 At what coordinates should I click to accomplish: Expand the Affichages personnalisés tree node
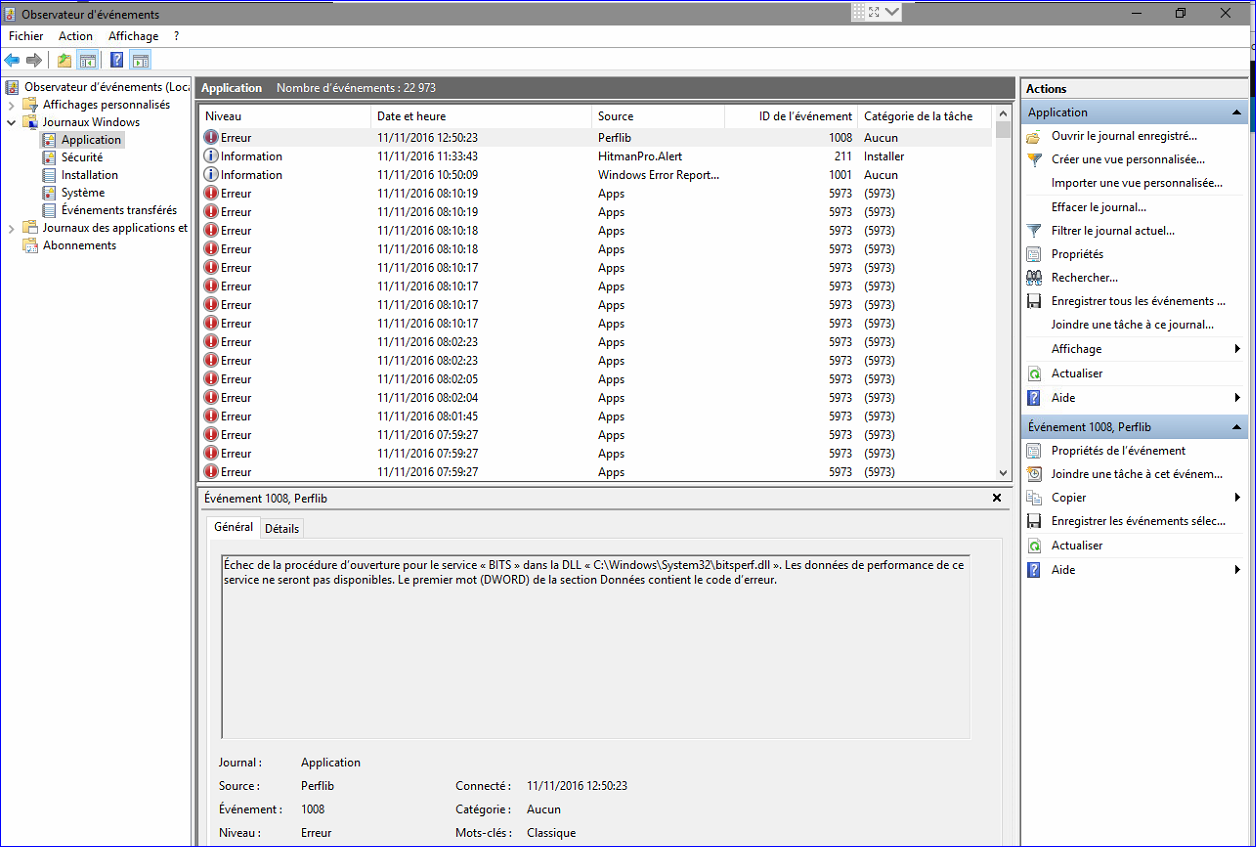coord(12,105)
